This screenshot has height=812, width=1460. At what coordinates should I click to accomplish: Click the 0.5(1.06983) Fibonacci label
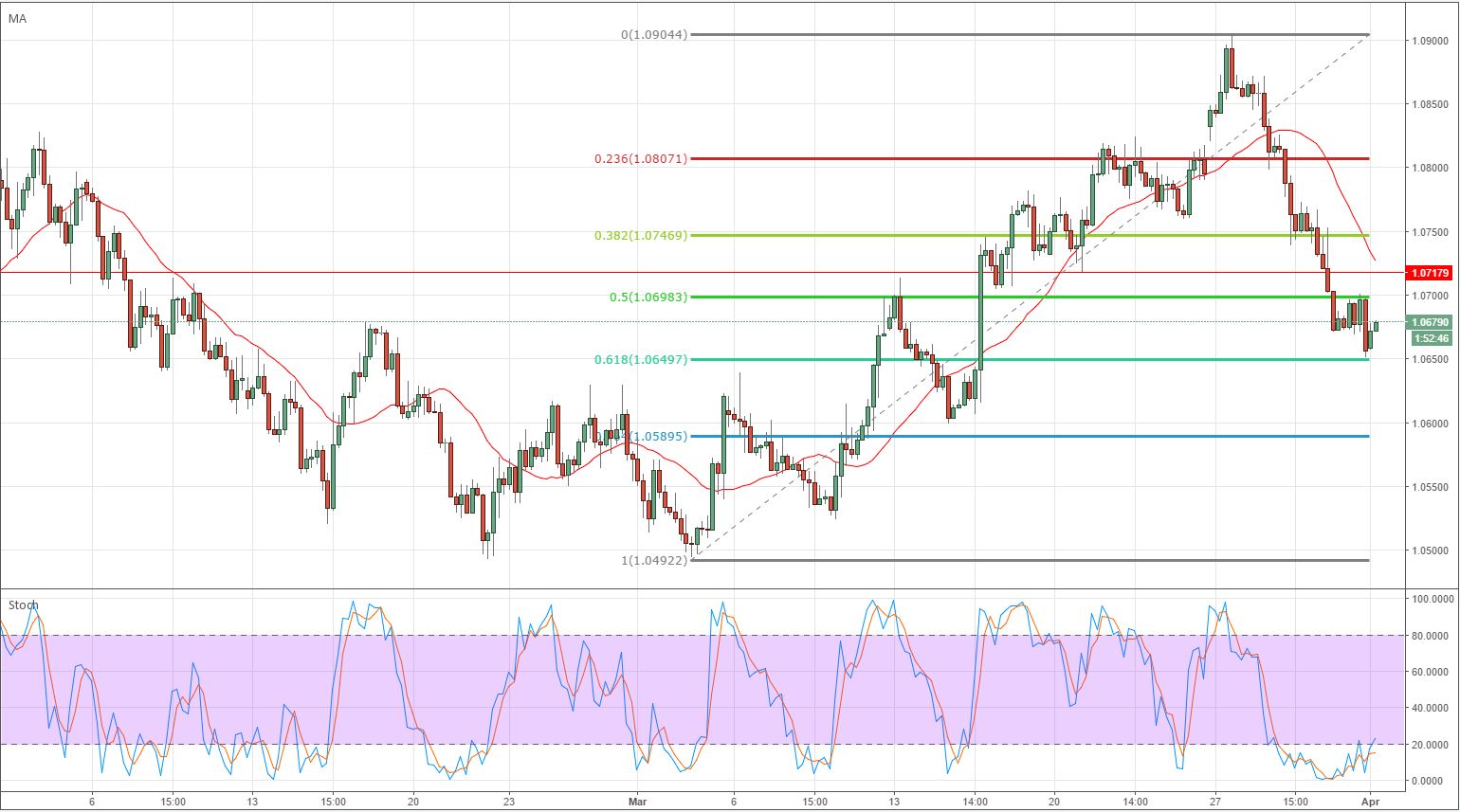click(648, 298)
